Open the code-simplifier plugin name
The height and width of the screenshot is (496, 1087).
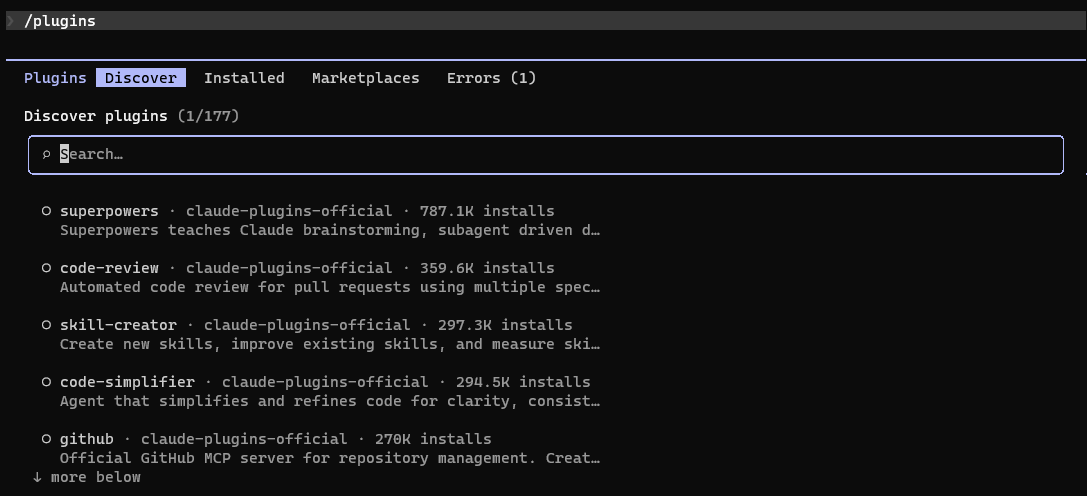[x=127, y=382]
